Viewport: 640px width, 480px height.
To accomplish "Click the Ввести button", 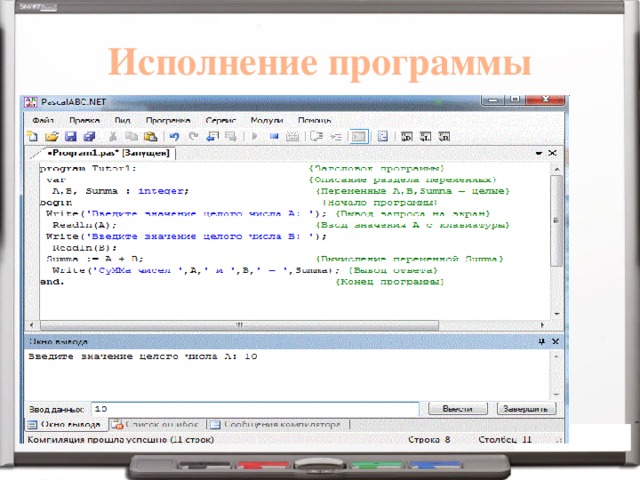I will click(458, 409).
